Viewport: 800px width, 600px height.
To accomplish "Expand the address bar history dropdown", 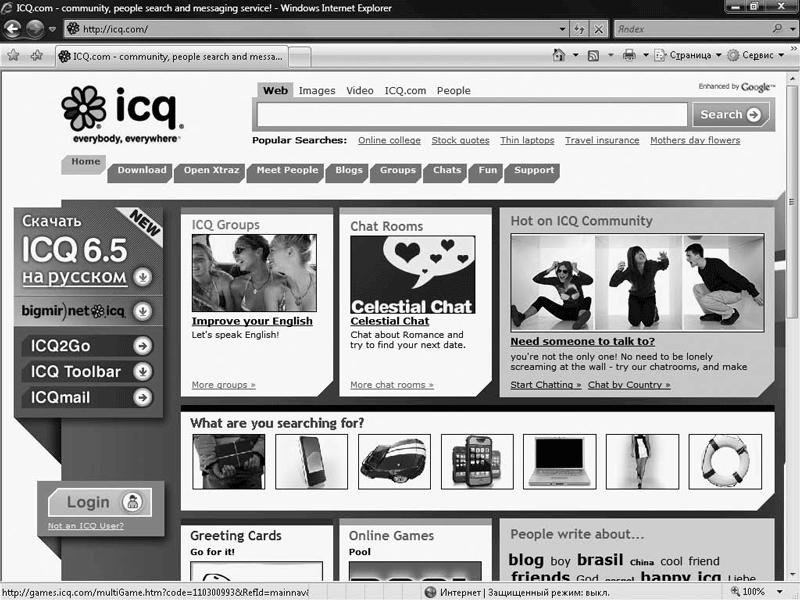I will tap(562, 29).
